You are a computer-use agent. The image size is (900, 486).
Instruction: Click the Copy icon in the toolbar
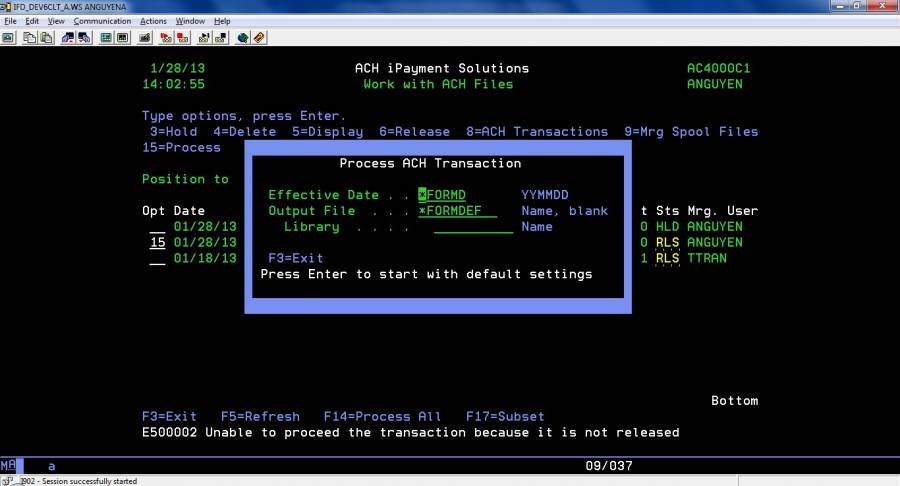(31, 38)
